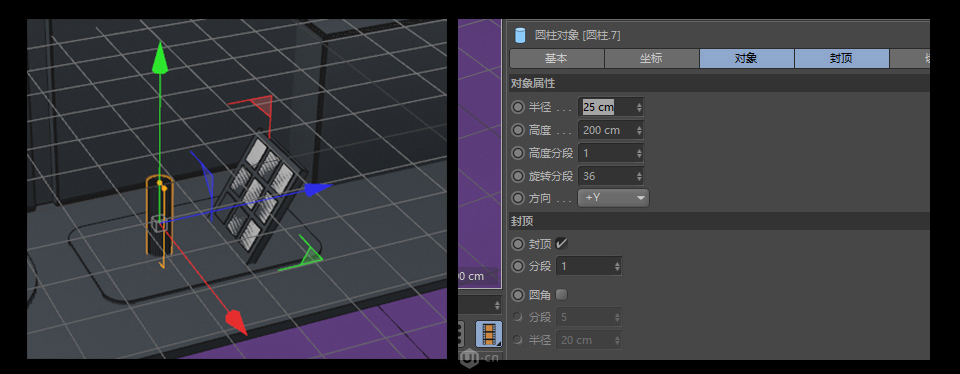This screenshot has height=374, width=960.
Task: Click the blue cylinder object icon
Action: tap(520, 35)
